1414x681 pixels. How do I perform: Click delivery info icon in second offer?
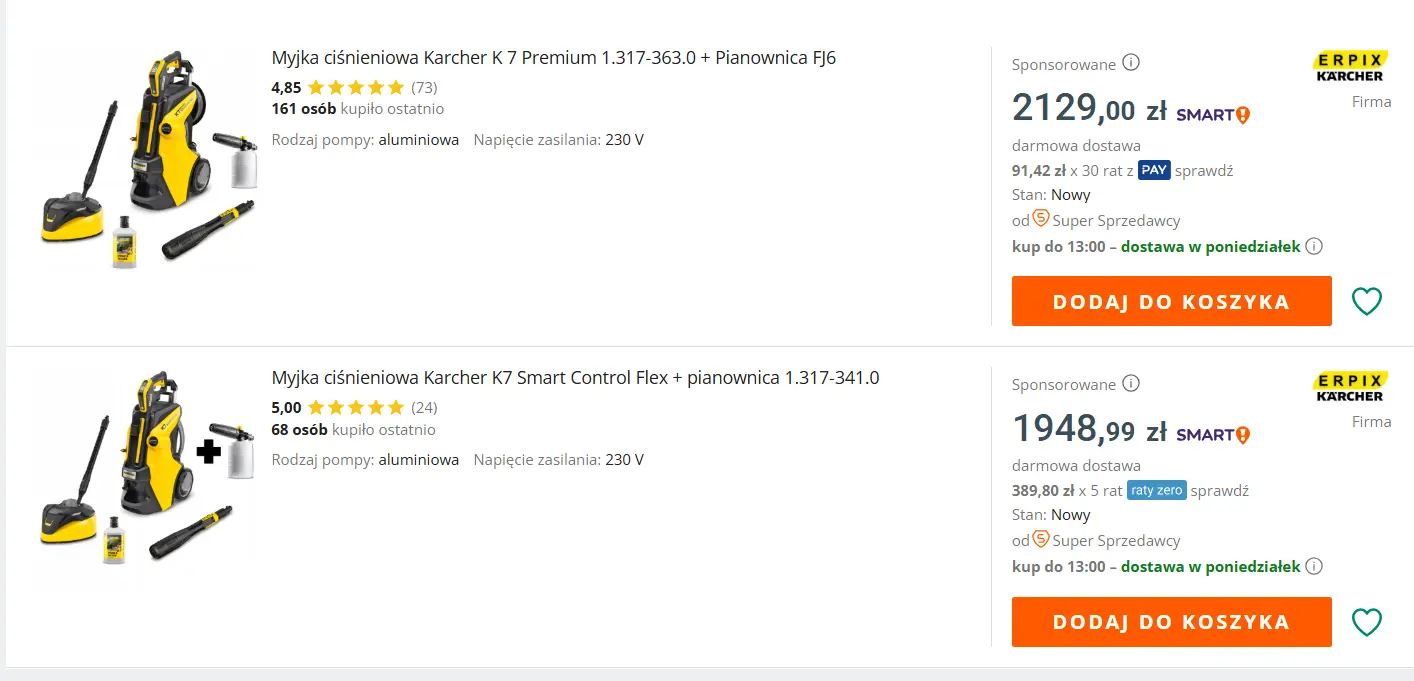coord(1314,566)
